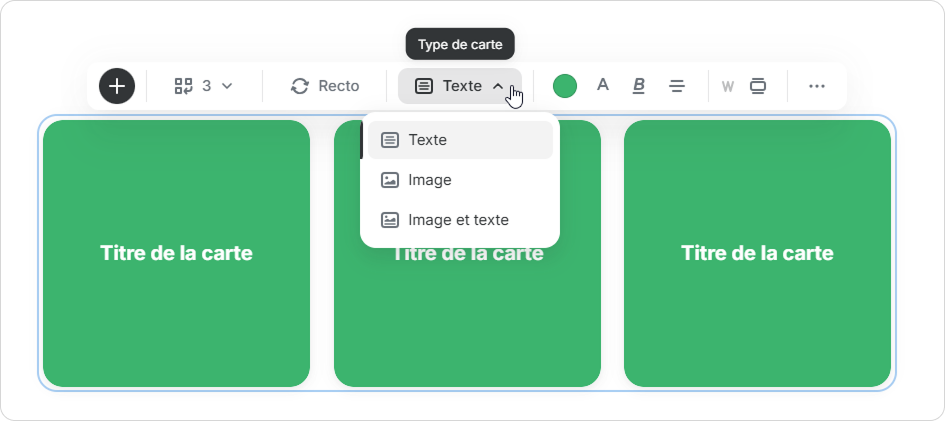Click the text color A icon
945x421 pixels.
(603, 86)
